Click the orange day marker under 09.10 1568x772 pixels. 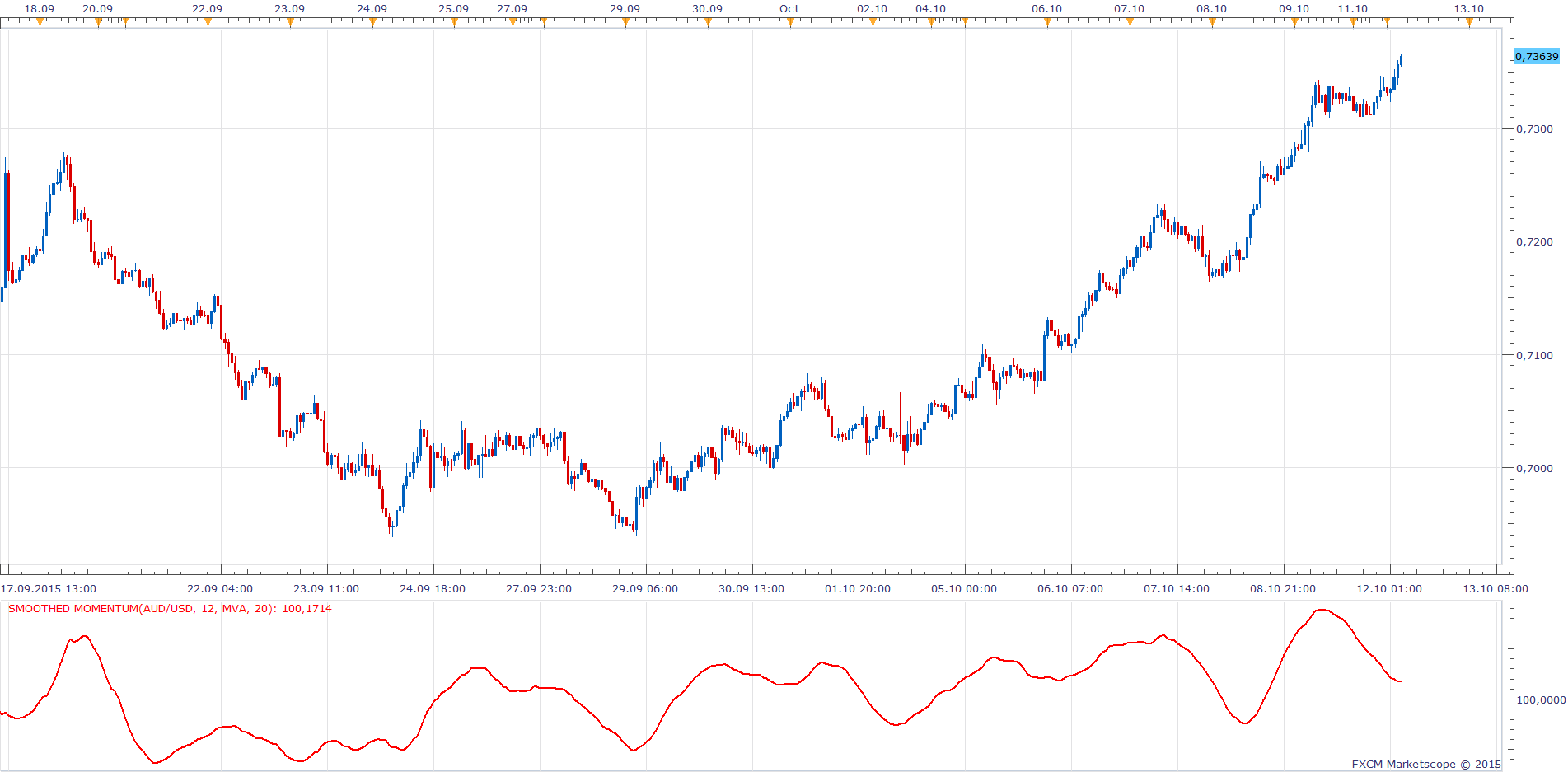point(1294,22)
